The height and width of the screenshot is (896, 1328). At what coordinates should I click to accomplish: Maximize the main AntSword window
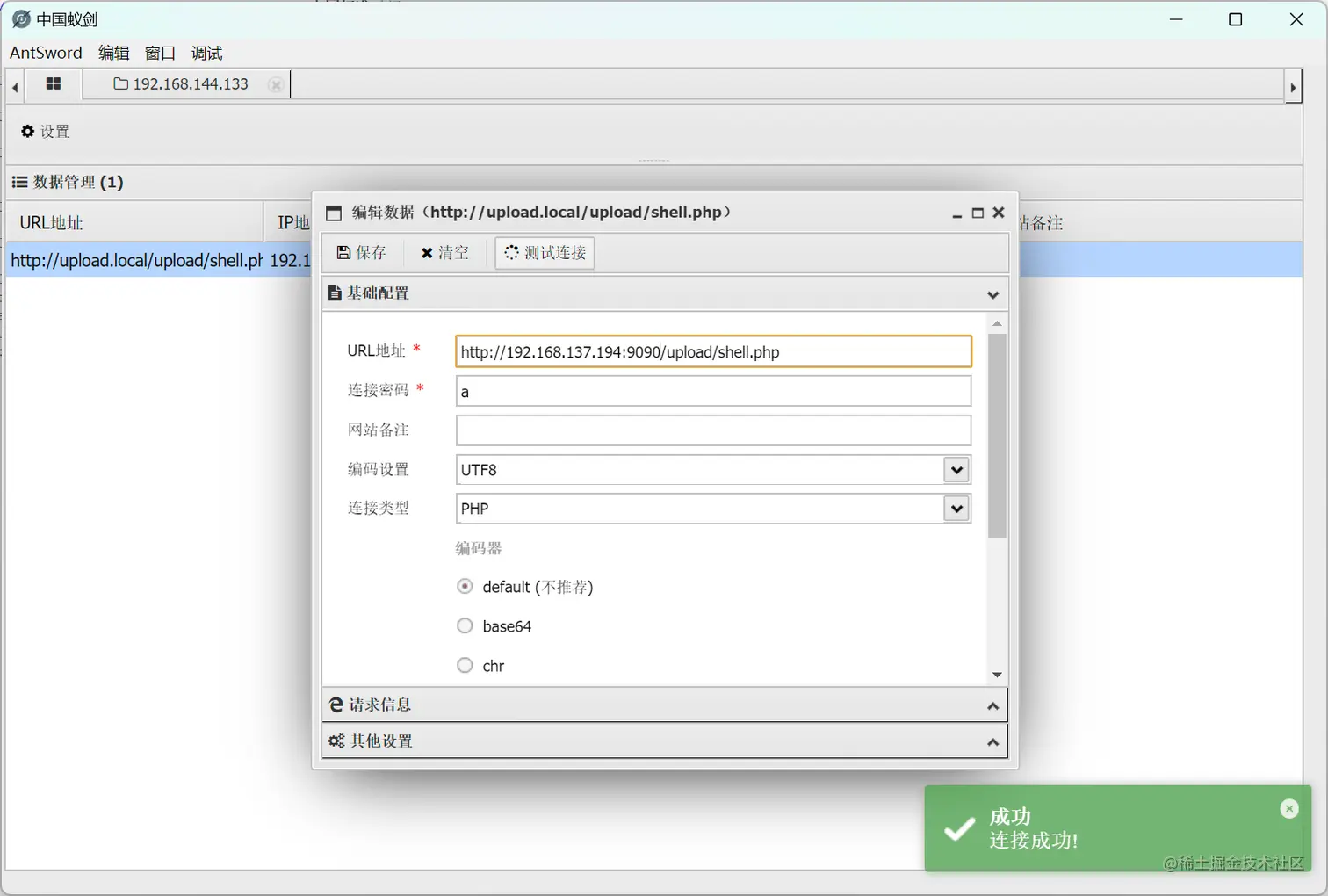1235,19
